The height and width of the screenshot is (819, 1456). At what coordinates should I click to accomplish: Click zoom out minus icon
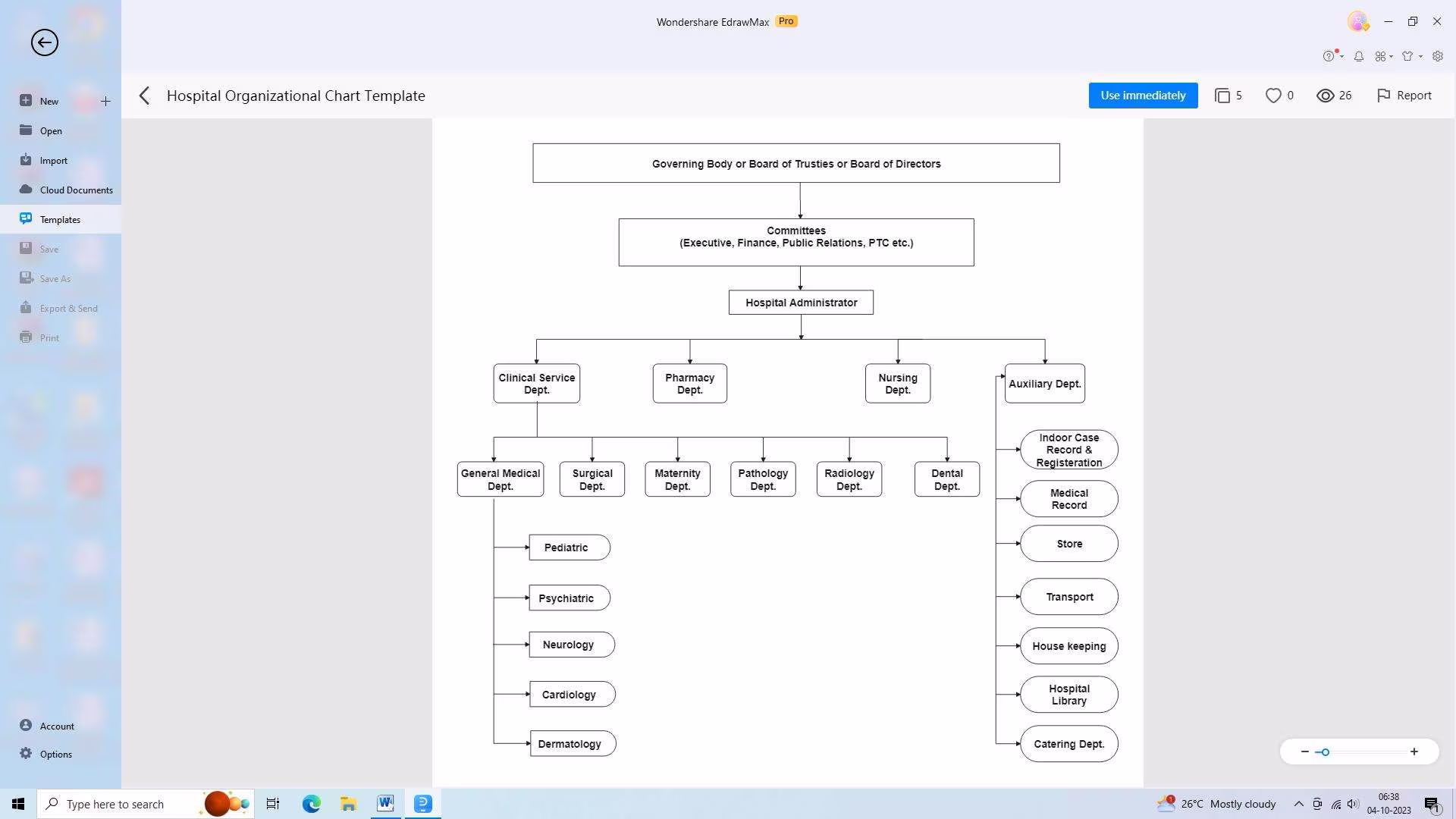[x=1304, y=752]
